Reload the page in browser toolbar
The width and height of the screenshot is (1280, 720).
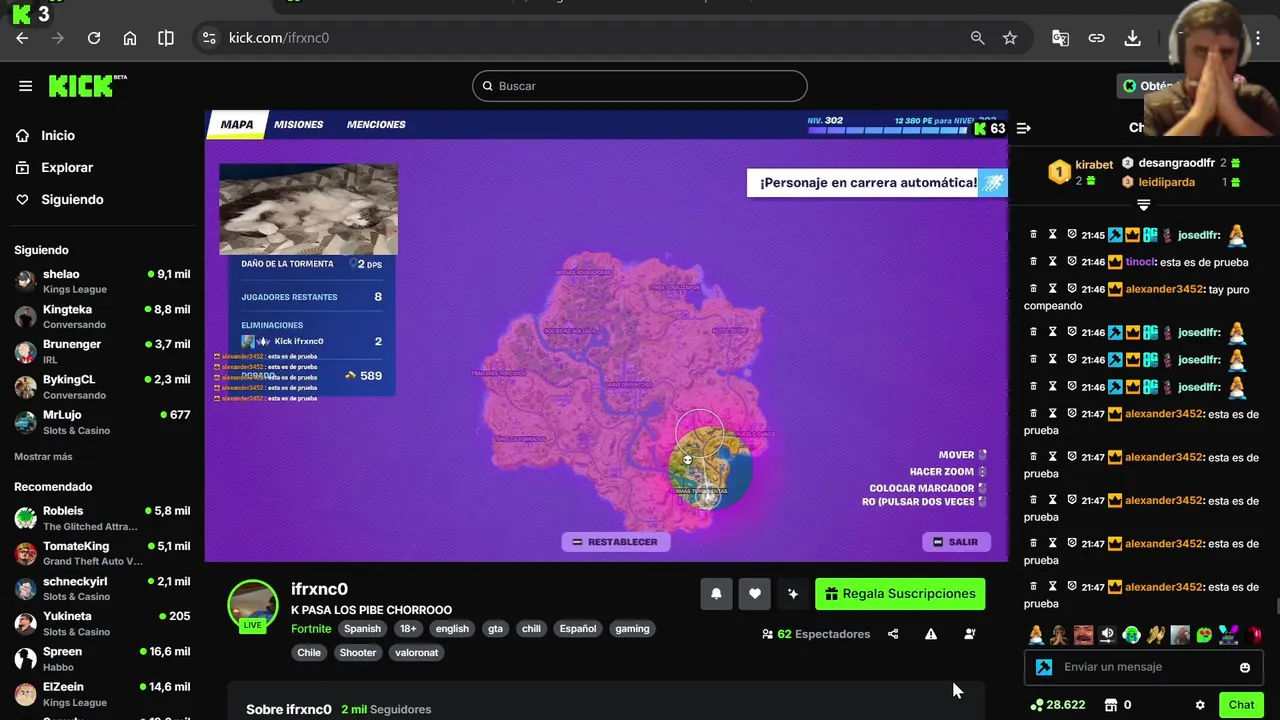click(94, 38)
